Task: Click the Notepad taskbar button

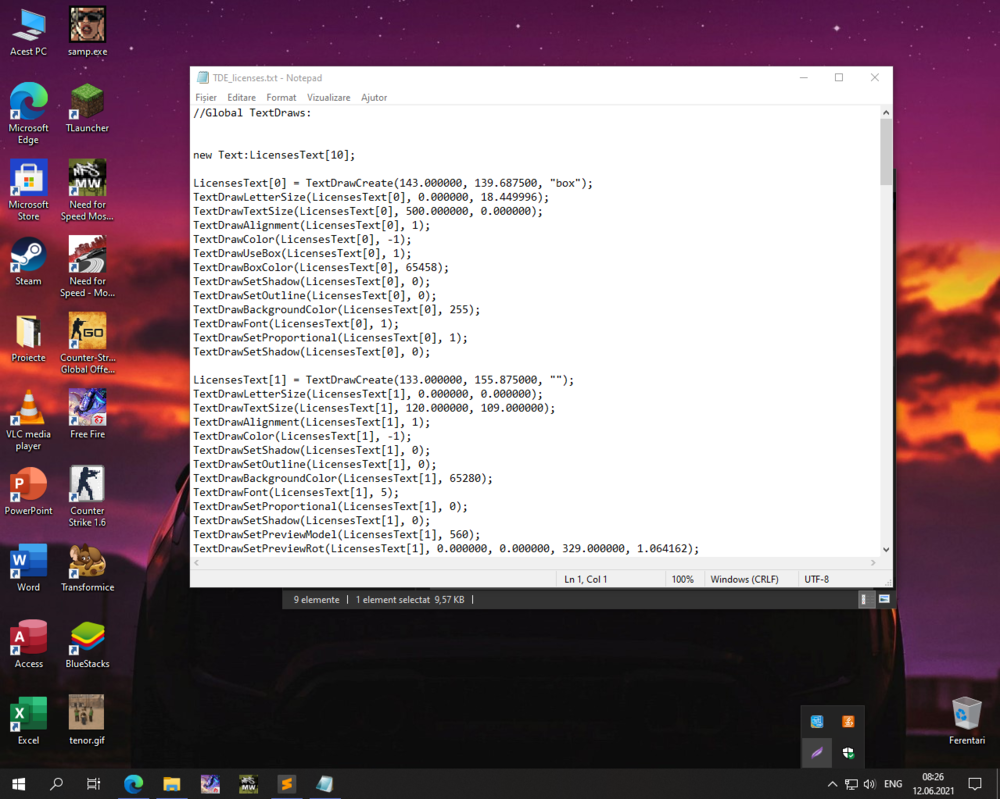Action: point(325,784)
